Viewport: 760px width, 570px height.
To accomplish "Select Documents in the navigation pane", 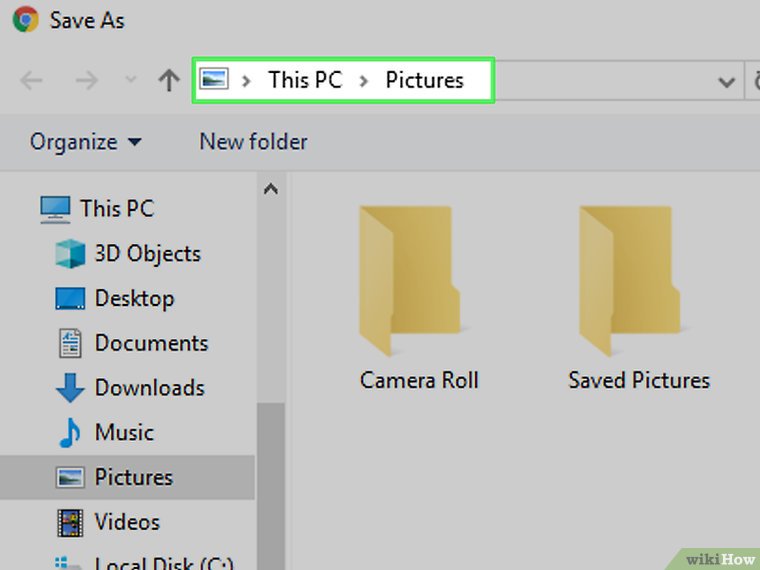I will [151, 343].
